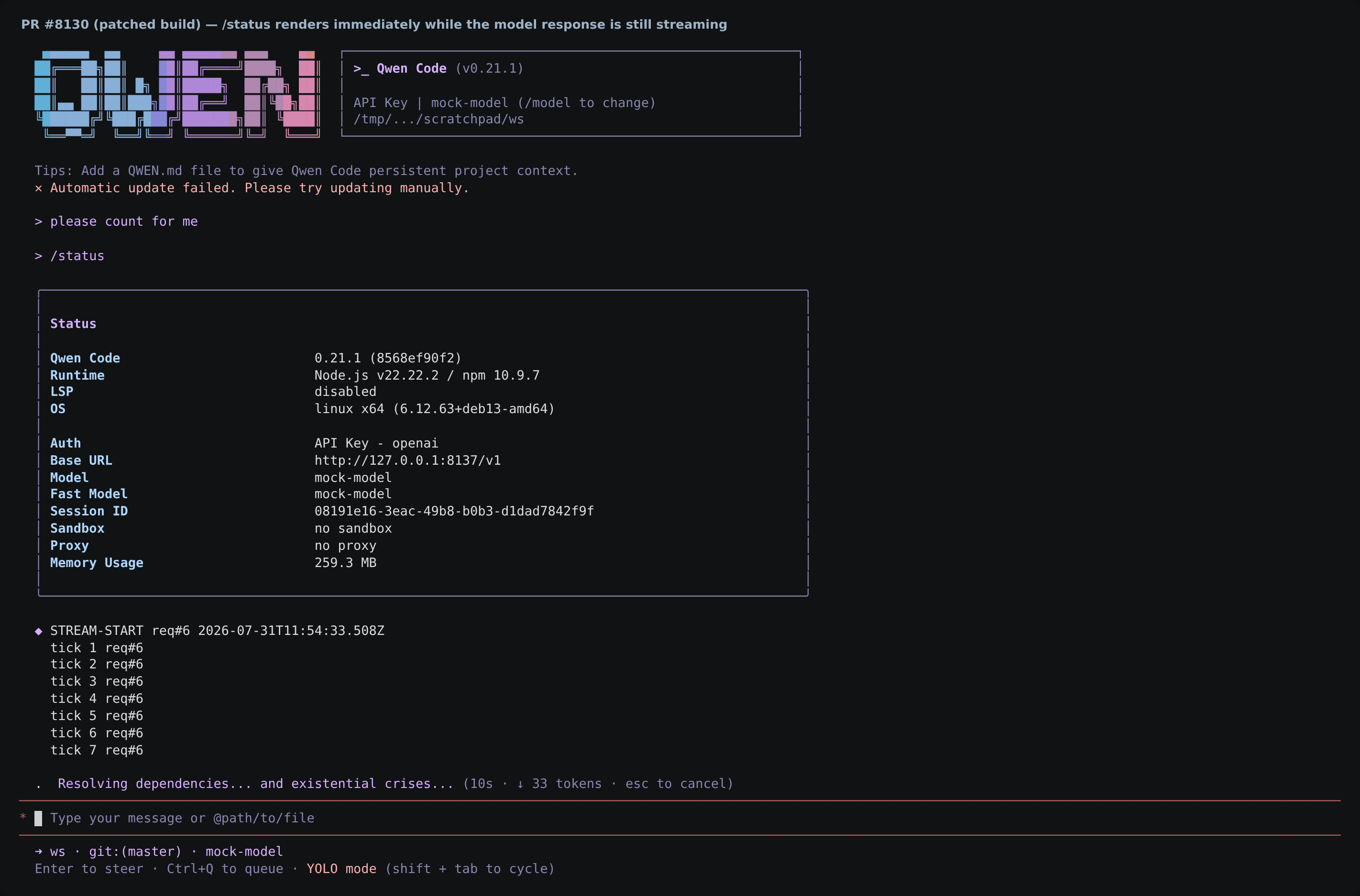Click the 'Auth' label
The height and width of the screenshot is (896, 1360).
click(66, 443)
